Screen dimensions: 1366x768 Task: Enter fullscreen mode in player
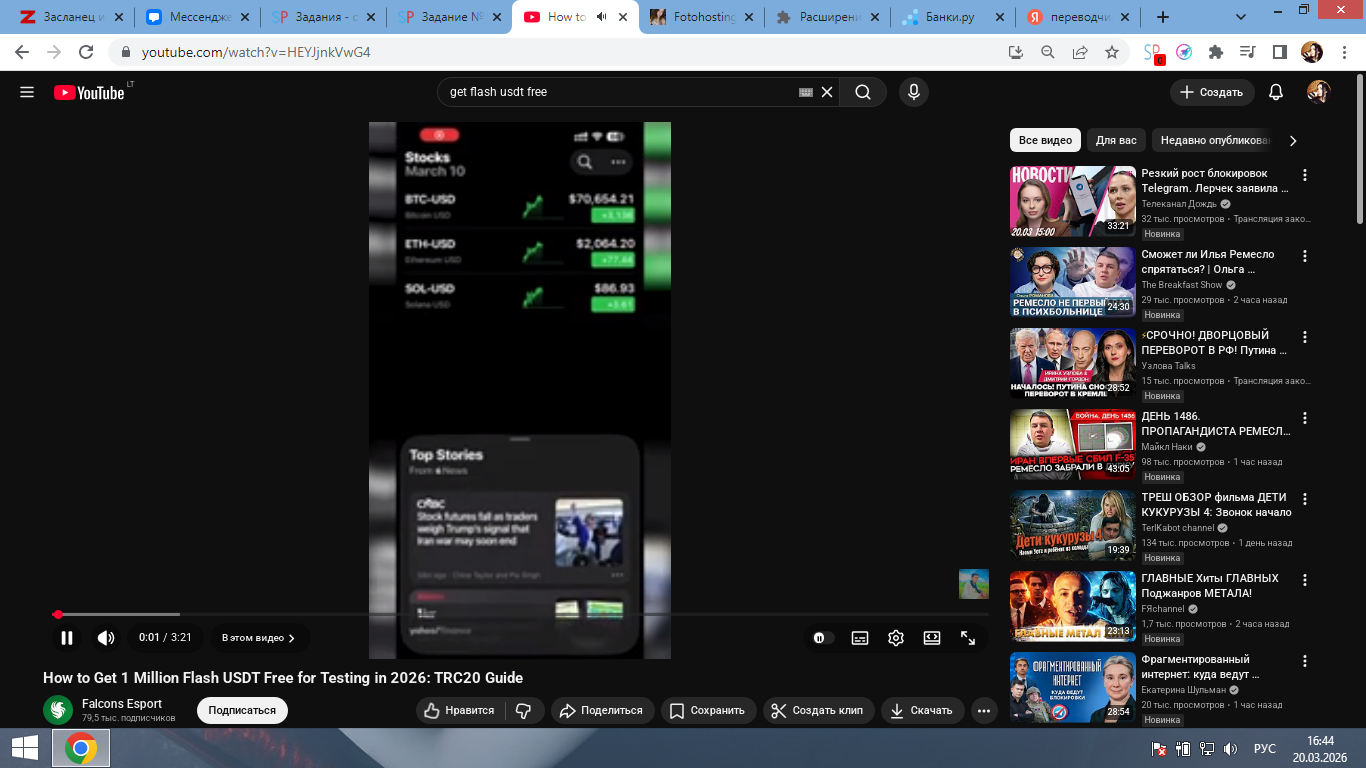click(968, 638)
